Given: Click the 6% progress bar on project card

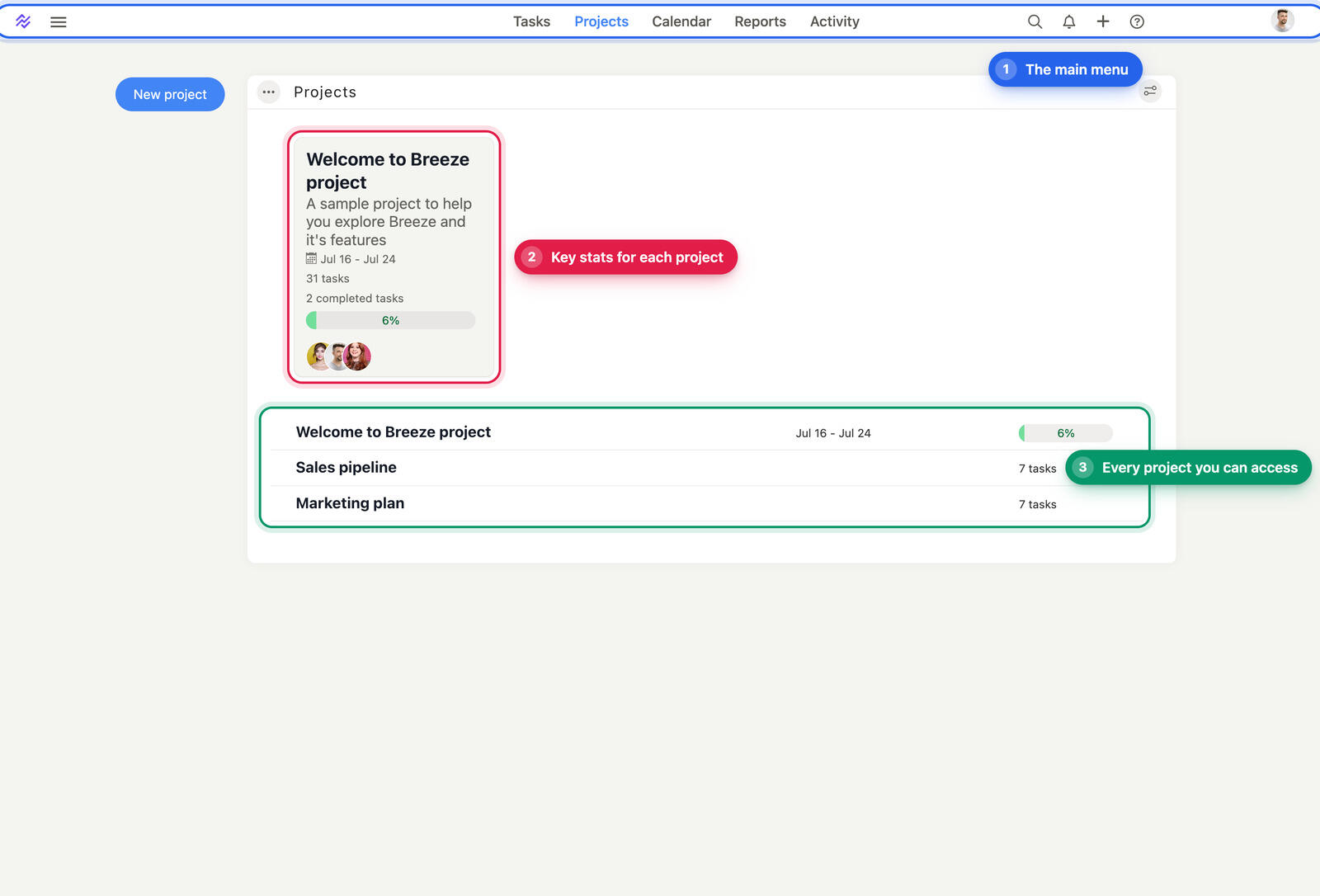Looking at the screenshot, I should (x=390, y=320).
